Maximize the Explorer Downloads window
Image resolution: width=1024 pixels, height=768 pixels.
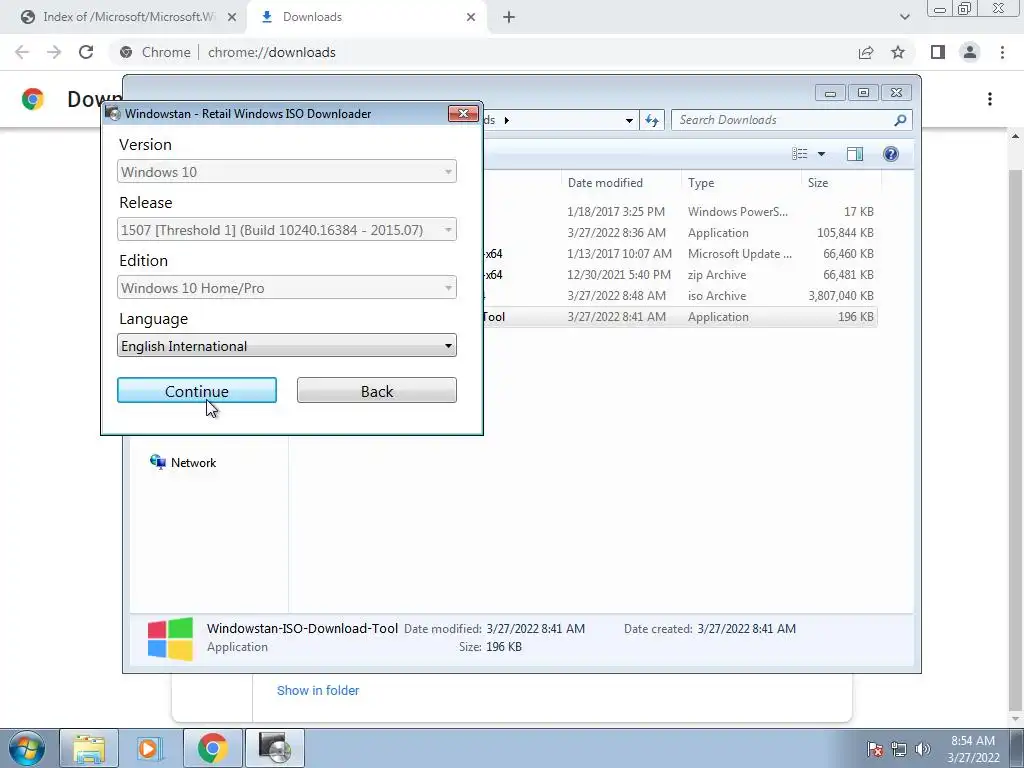pyautogui.click(x=863, y=93)
